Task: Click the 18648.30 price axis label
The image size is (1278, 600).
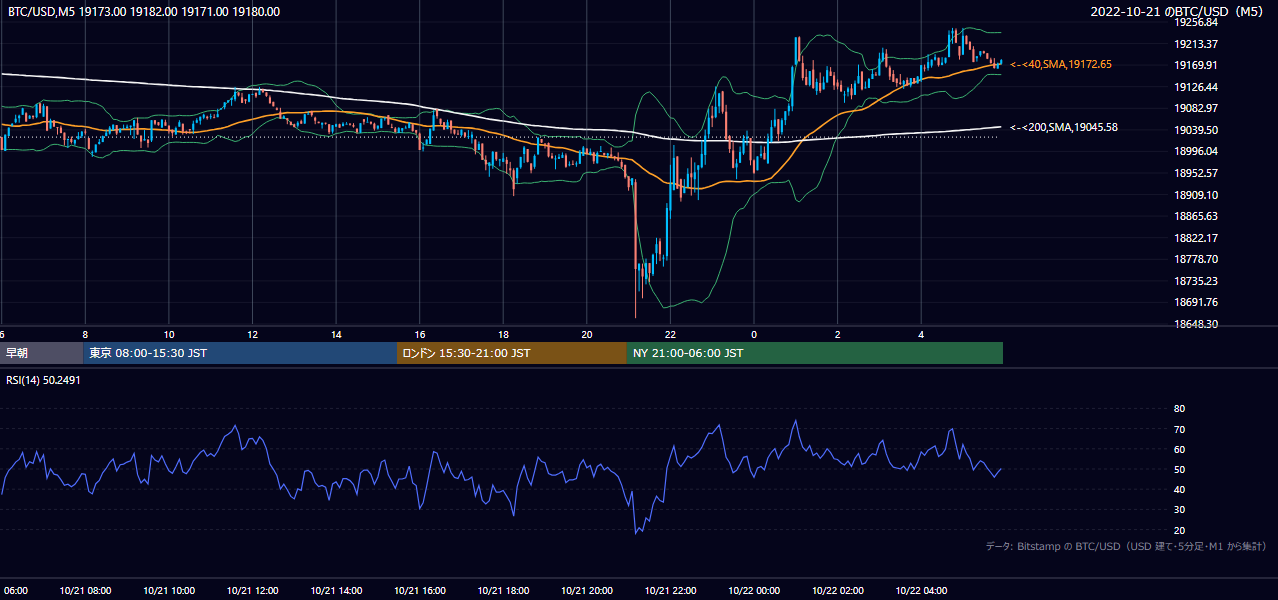Action: [x=1195, y=324]
